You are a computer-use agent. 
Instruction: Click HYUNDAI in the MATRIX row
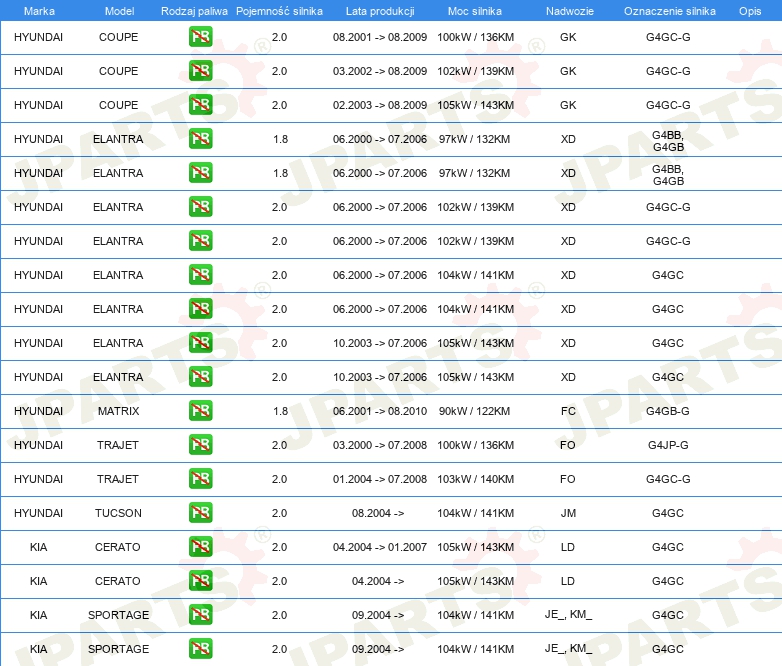38,411
